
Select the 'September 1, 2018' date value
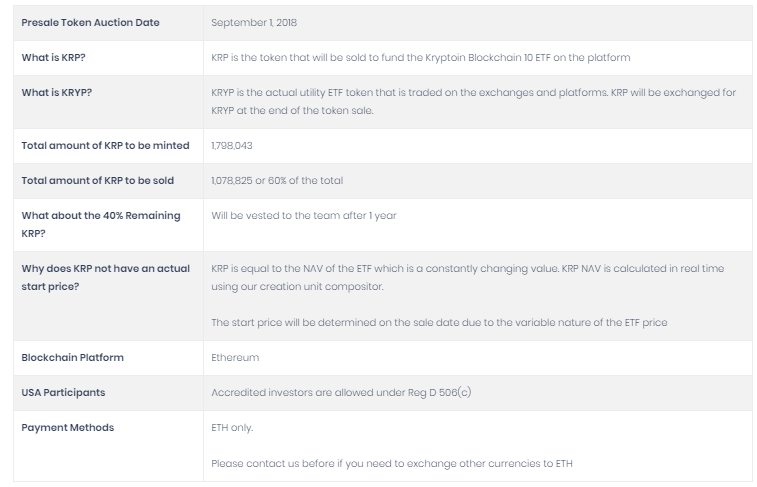tap(254, 23)
